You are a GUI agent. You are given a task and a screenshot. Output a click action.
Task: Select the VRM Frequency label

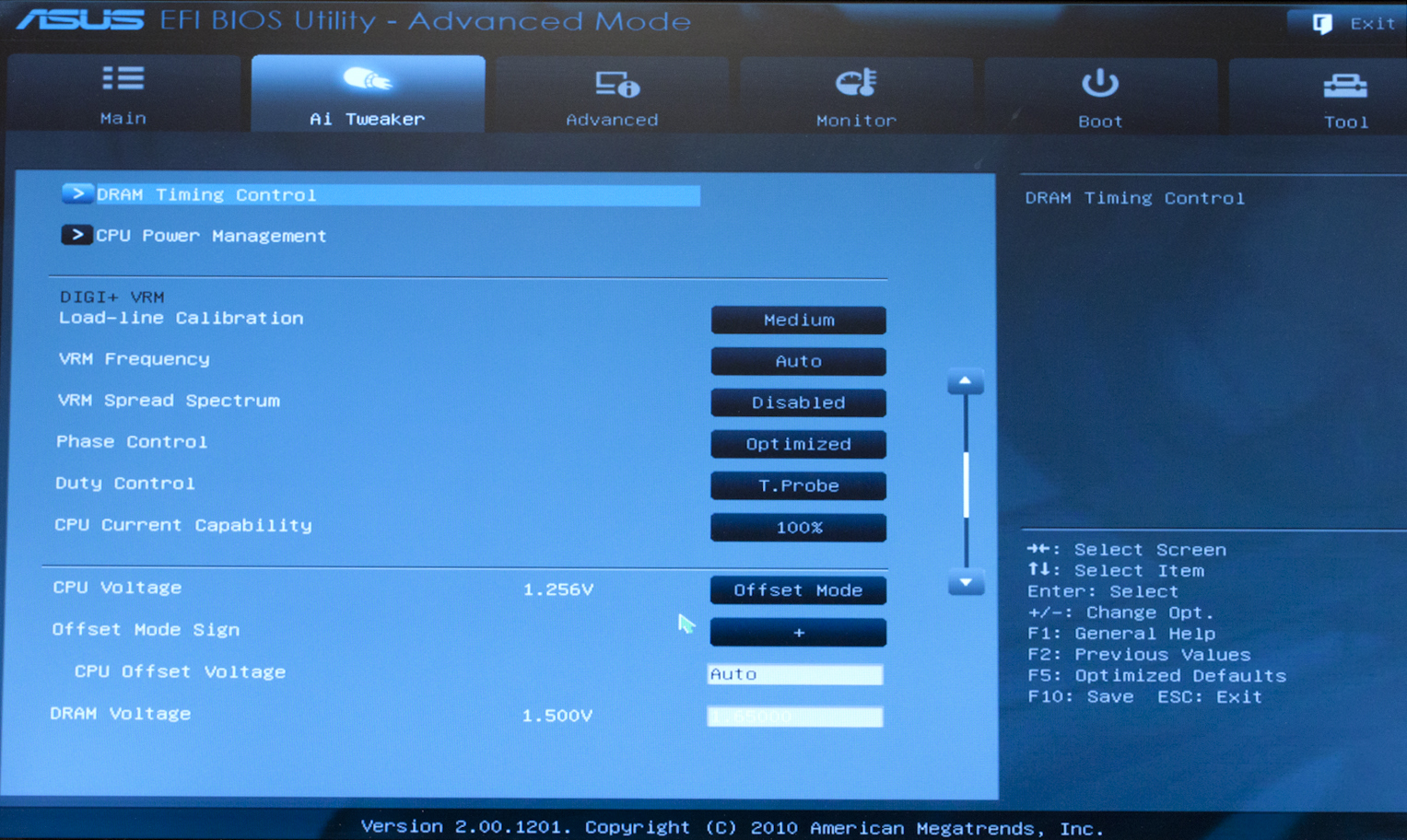point(134,359)
